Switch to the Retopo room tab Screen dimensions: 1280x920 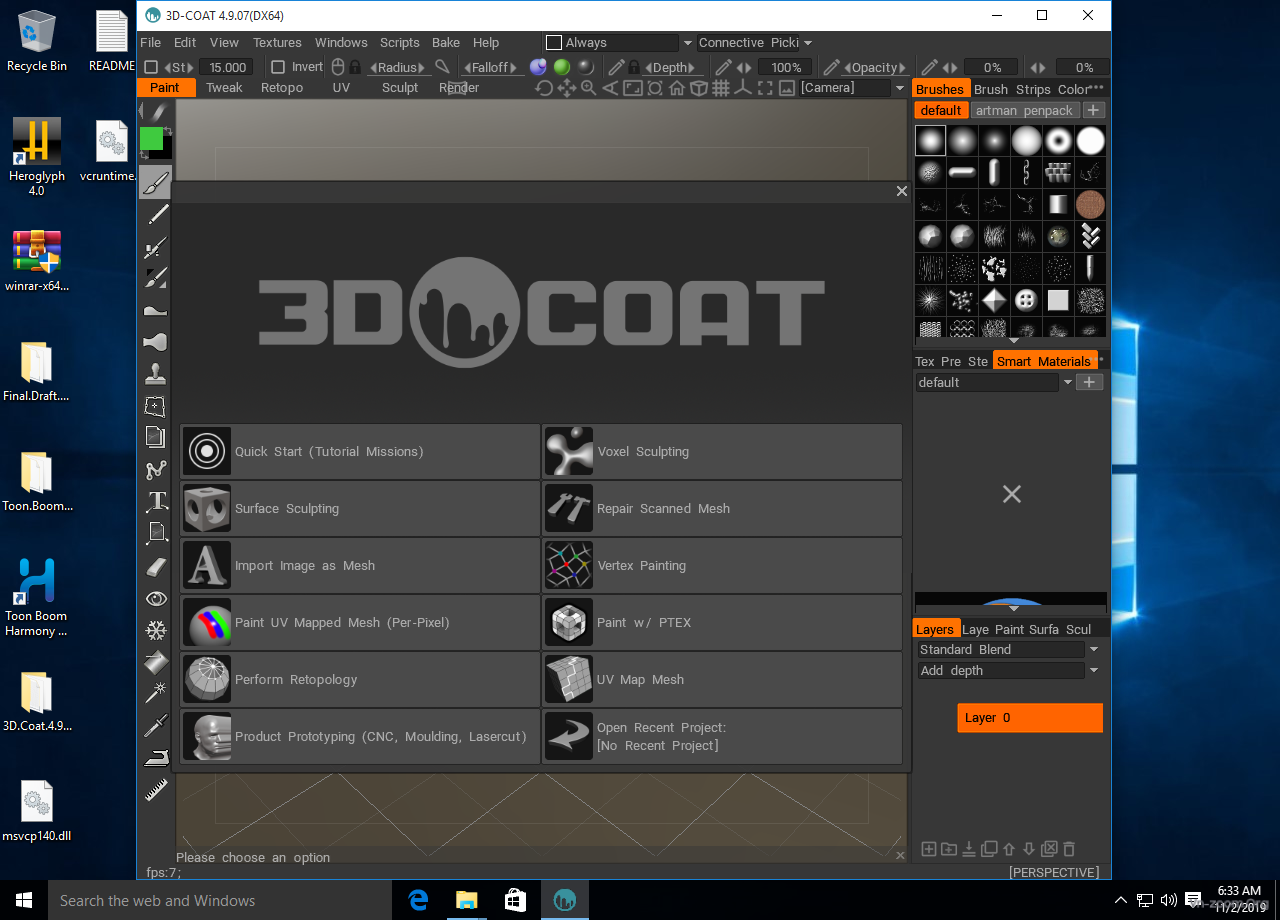[x=282, y=88]
